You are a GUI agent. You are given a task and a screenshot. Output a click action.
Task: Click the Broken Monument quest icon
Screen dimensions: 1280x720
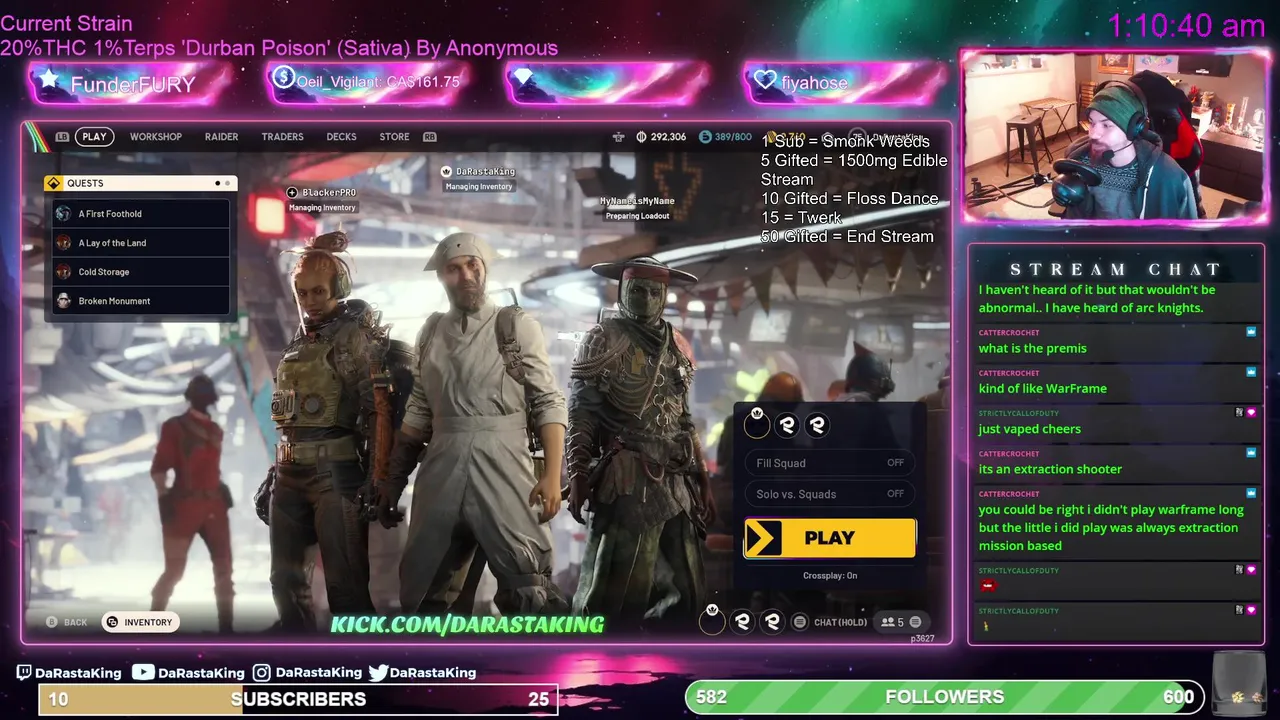click(64, 301)
